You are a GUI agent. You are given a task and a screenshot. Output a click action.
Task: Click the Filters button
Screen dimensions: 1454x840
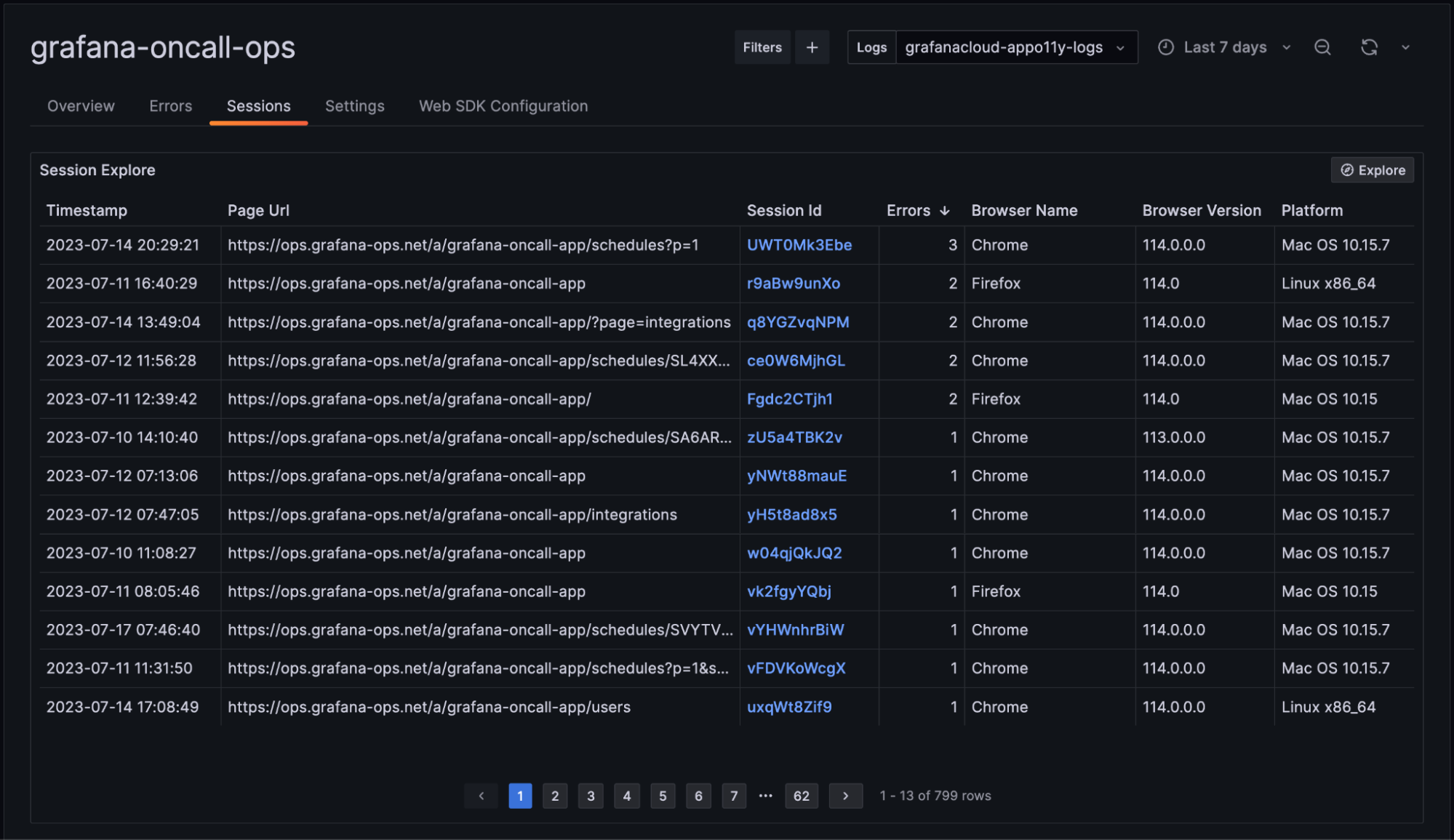762,47
